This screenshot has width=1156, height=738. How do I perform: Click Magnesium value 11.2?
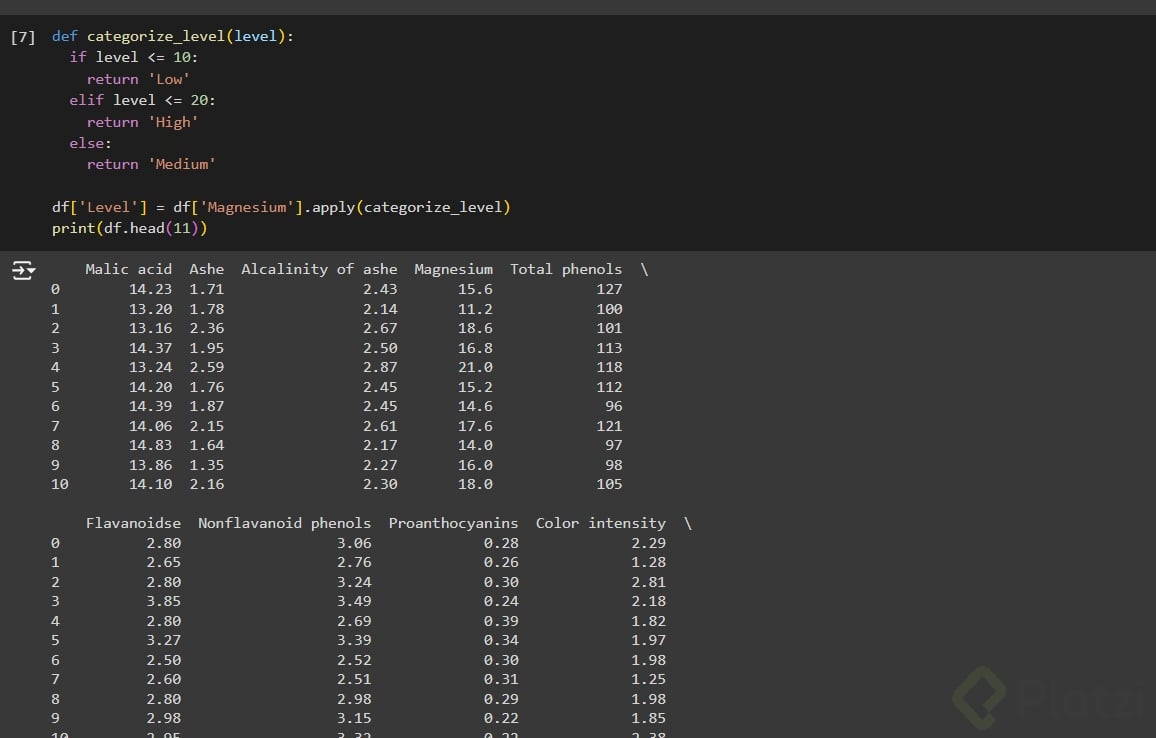click(476, 309)
